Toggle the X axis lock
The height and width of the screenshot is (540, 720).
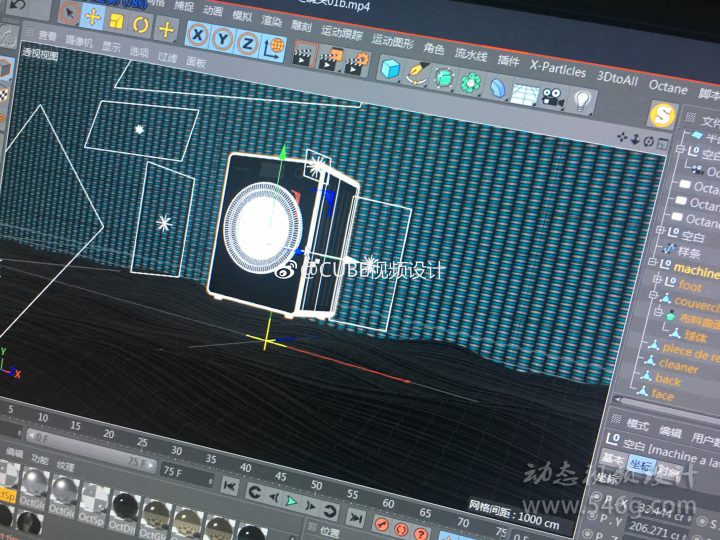click(198, 35)
